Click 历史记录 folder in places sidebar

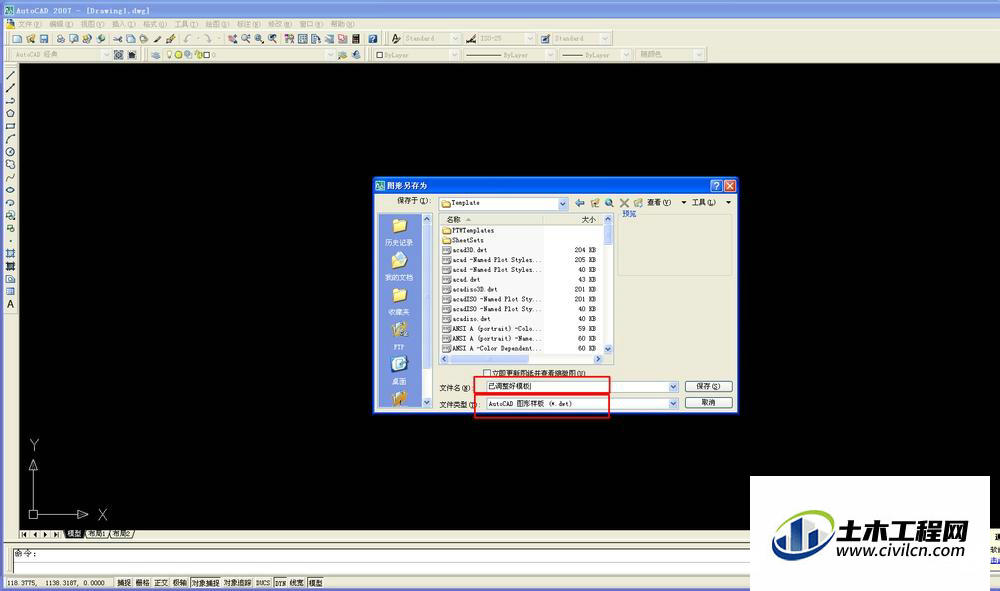(x=399, y=233)
